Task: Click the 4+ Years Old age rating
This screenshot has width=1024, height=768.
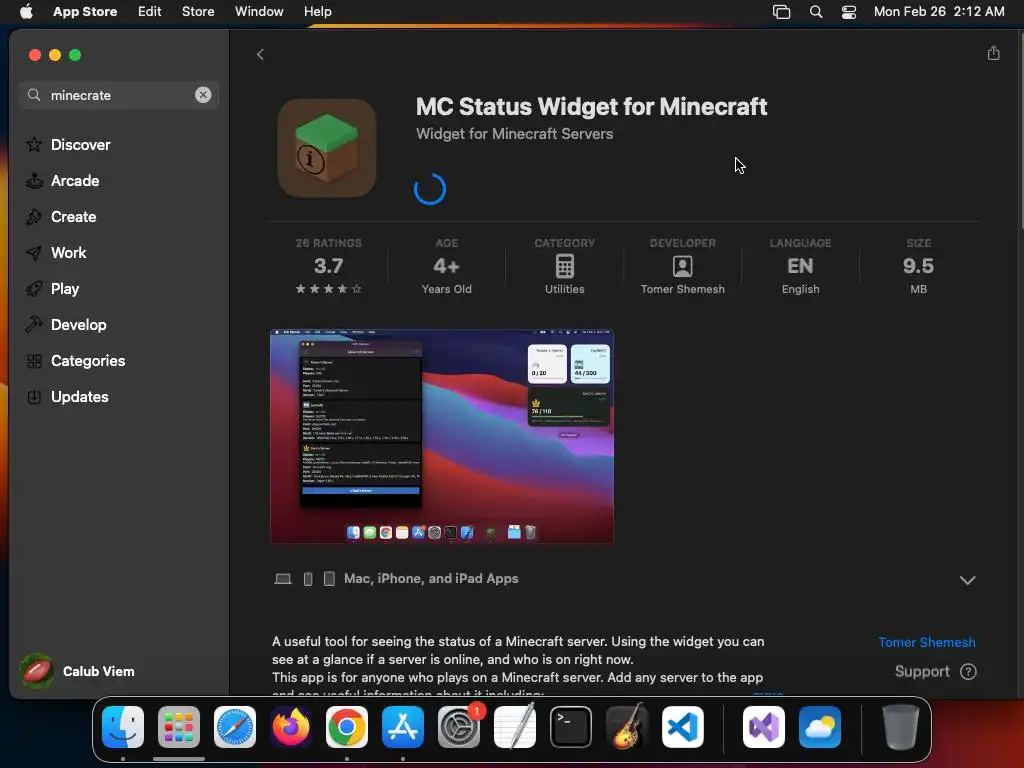Action: coord(447,266)
